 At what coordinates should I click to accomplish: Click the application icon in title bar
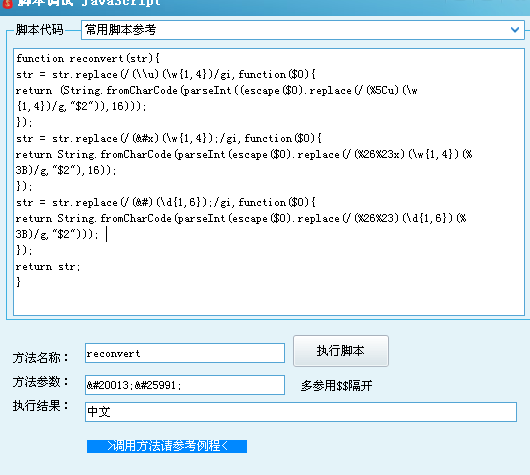(7, 3)
